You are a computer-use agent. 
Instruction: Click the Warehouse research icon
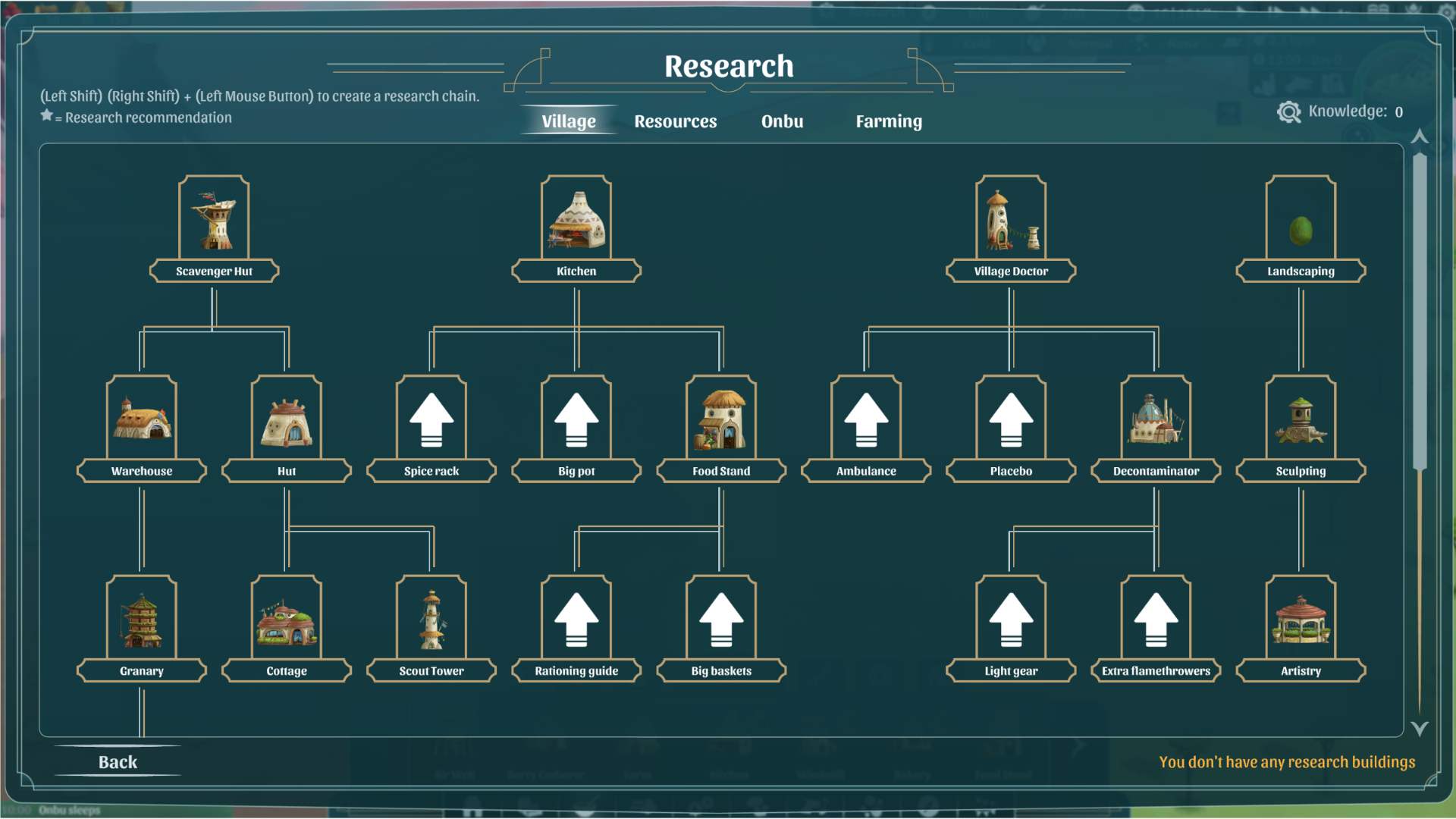click(x=142, y=419)
